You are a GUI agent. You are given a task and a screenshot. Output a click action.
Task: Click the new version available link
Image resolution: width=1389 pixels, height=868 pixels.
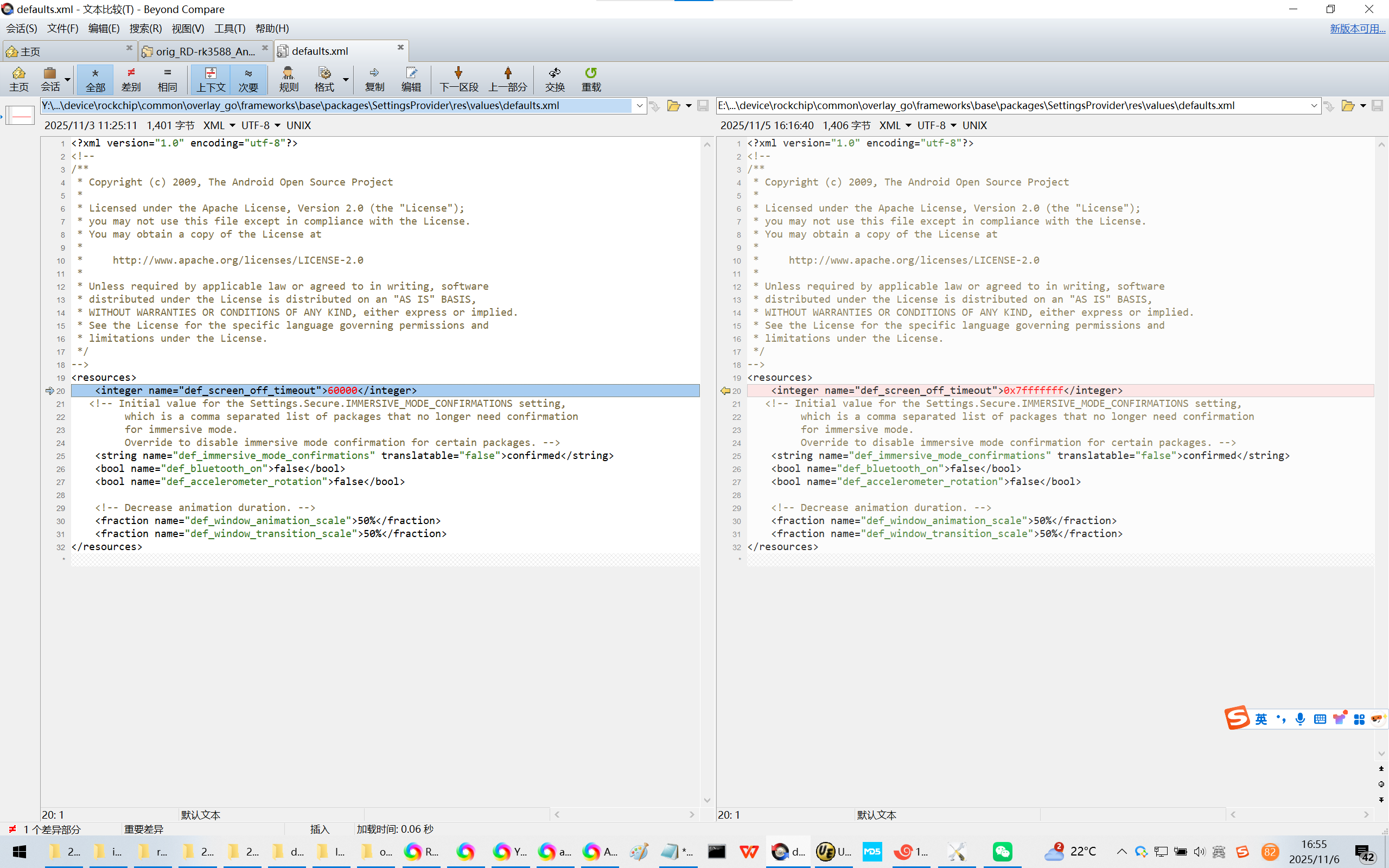[1357, 28]
